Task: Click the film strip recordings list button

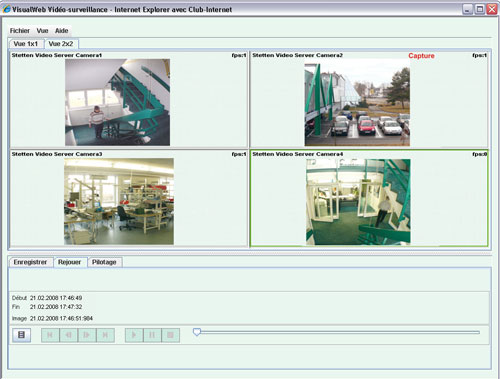Action: pyautogui.click(x=22, y=335)
